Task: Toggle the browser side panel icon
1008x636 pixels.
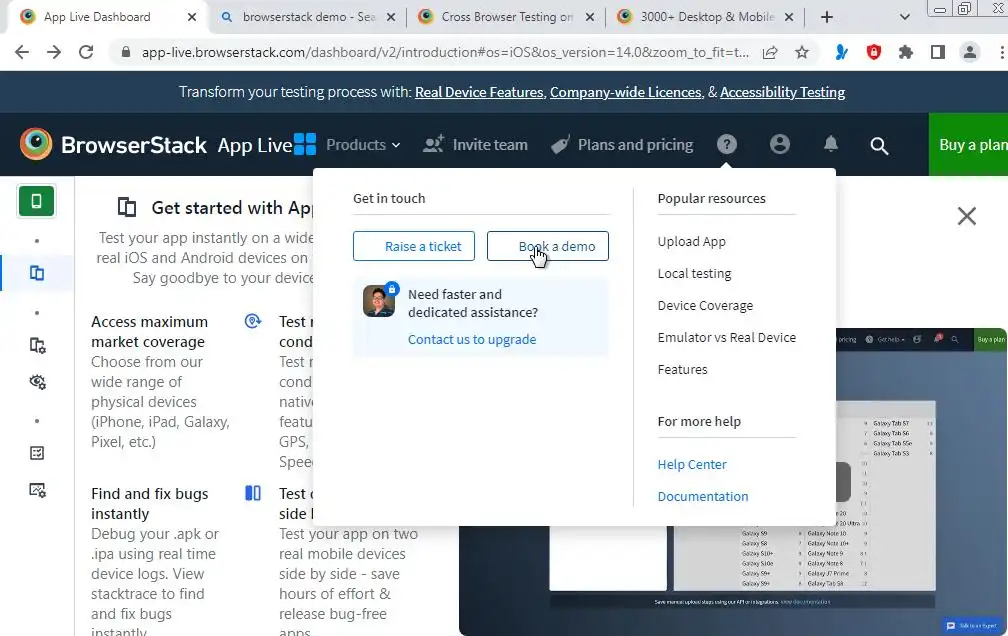Action: pyautogui.click(x=938, y=52)
